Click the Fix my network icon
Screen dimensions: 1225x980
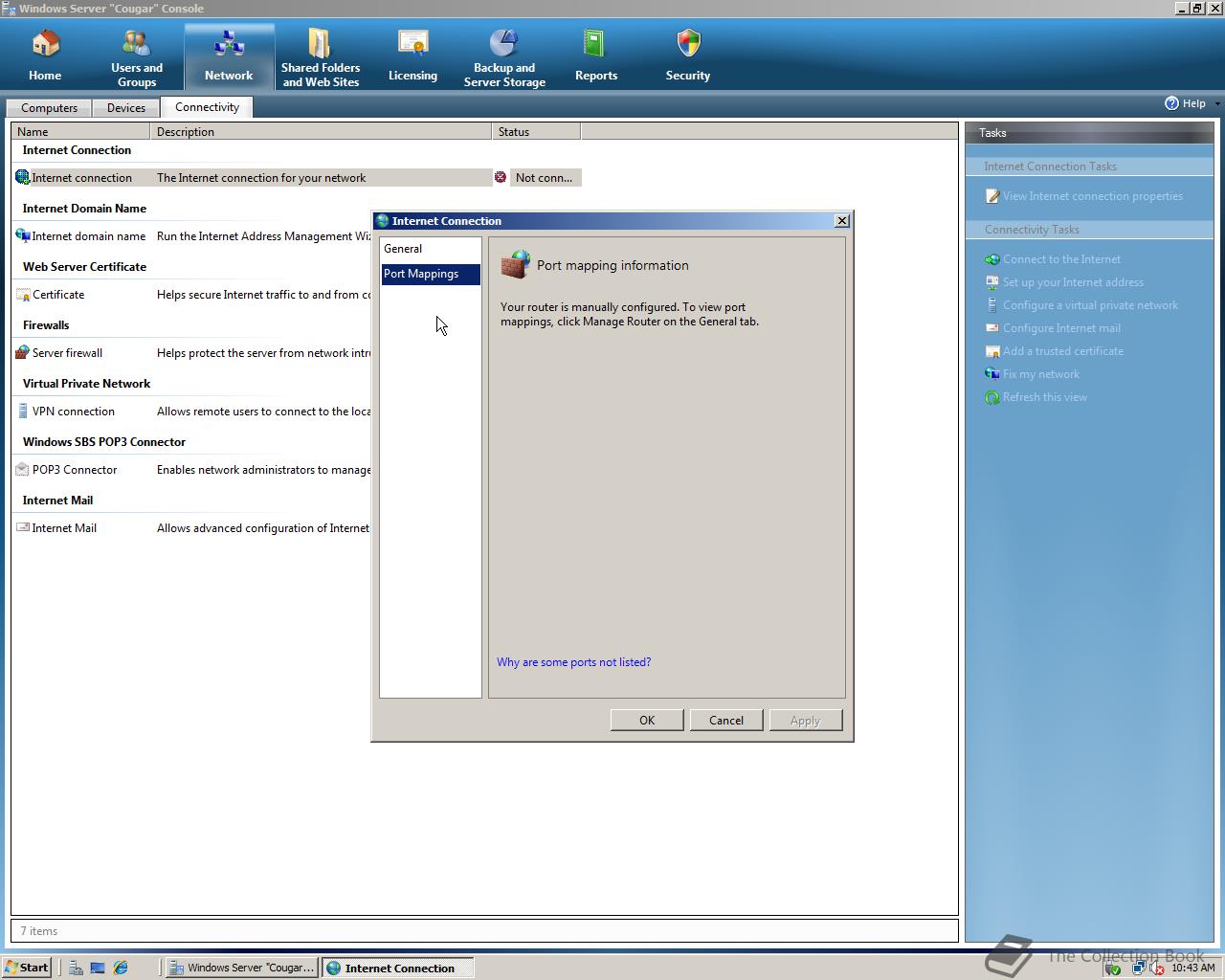tap(992, 374)
